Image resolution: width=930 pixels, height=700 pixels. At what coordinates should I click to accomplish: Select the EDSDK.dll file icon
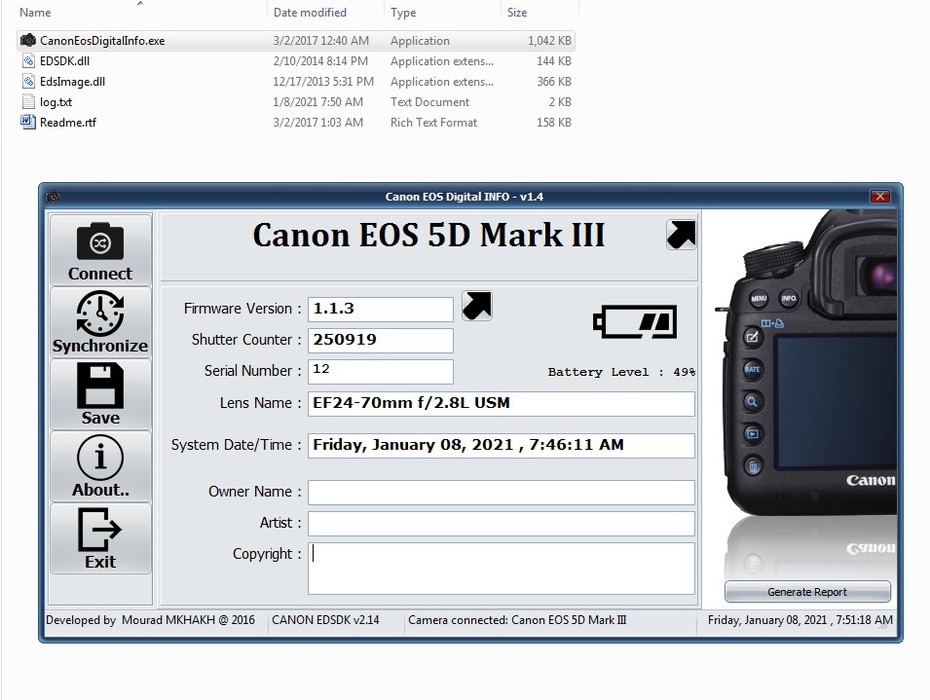click(x=28, y=61)
